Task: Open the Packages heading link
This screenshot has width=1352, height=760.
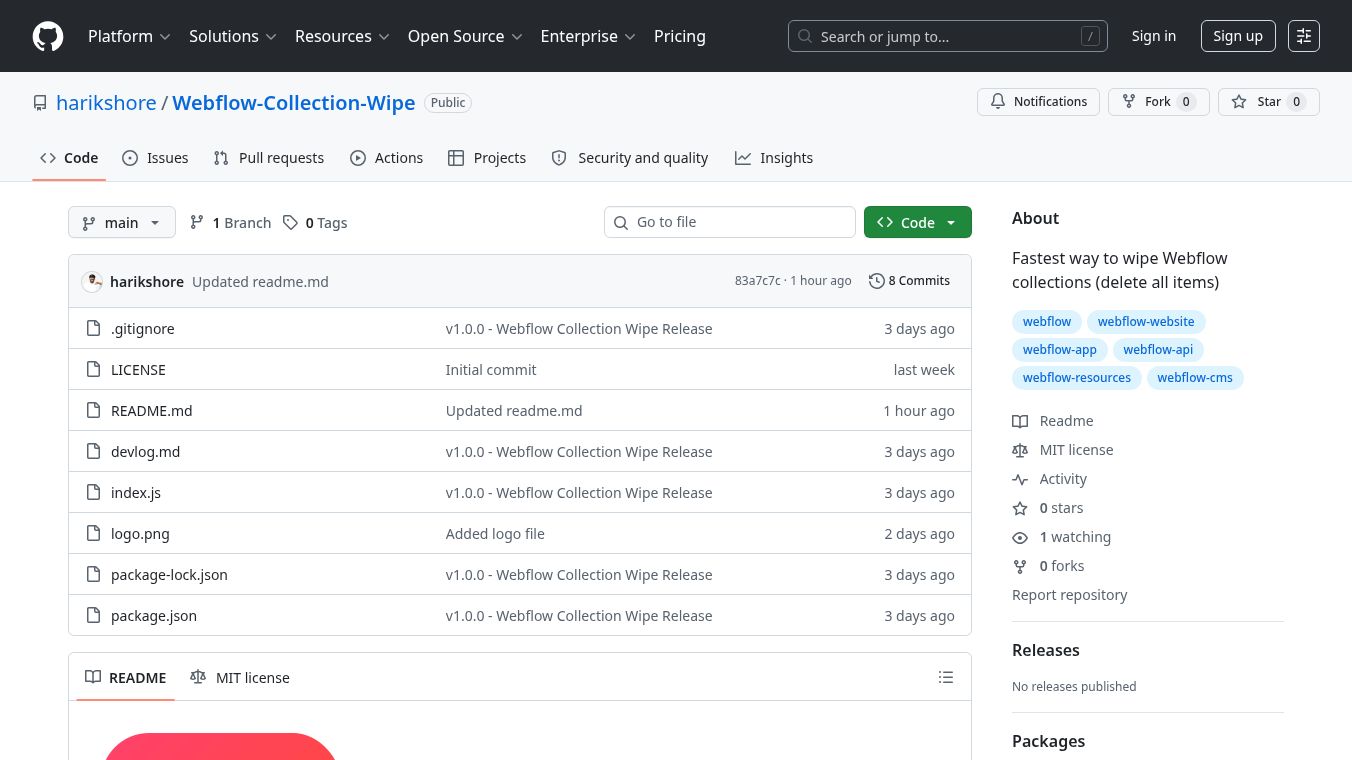Action: (x=1048, y=741)
